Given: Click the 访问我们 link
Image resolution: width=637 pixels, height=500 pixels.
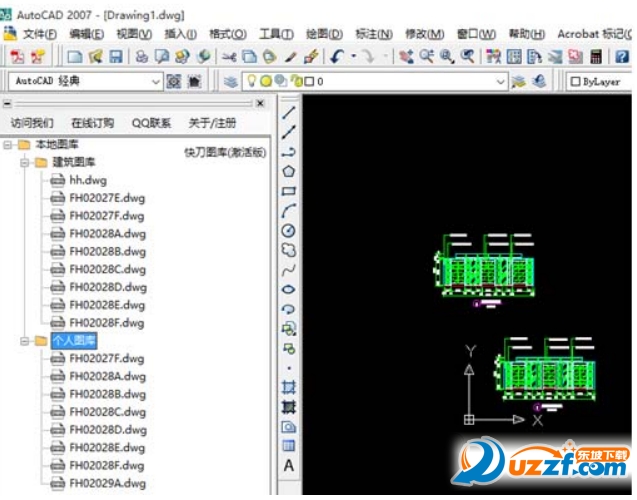Looking at the screenshot, I should pyautogui.click(x=32, y=123).
